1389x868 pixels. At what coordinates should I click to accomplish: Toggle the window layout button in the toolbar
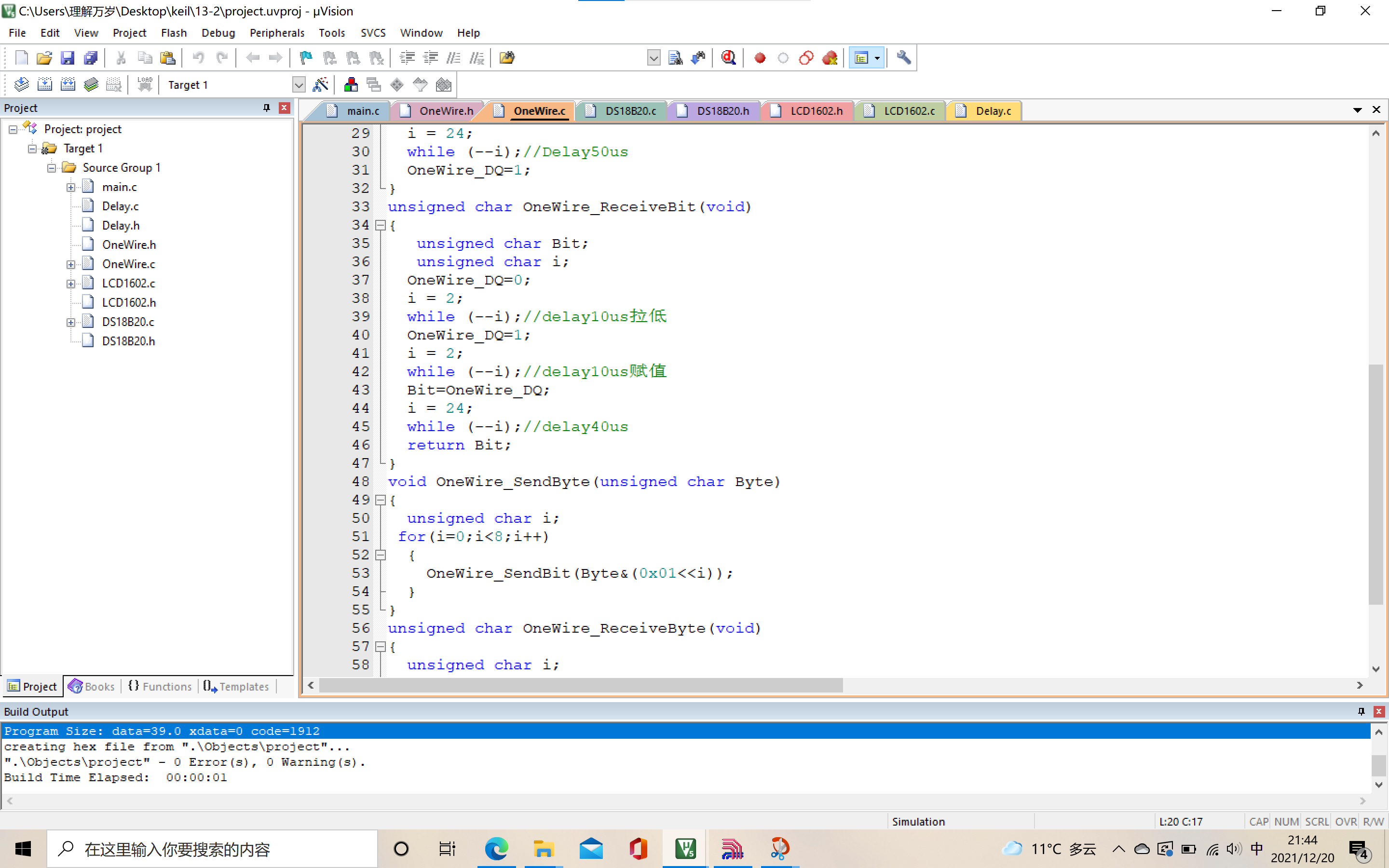click(x=861, y=58)
